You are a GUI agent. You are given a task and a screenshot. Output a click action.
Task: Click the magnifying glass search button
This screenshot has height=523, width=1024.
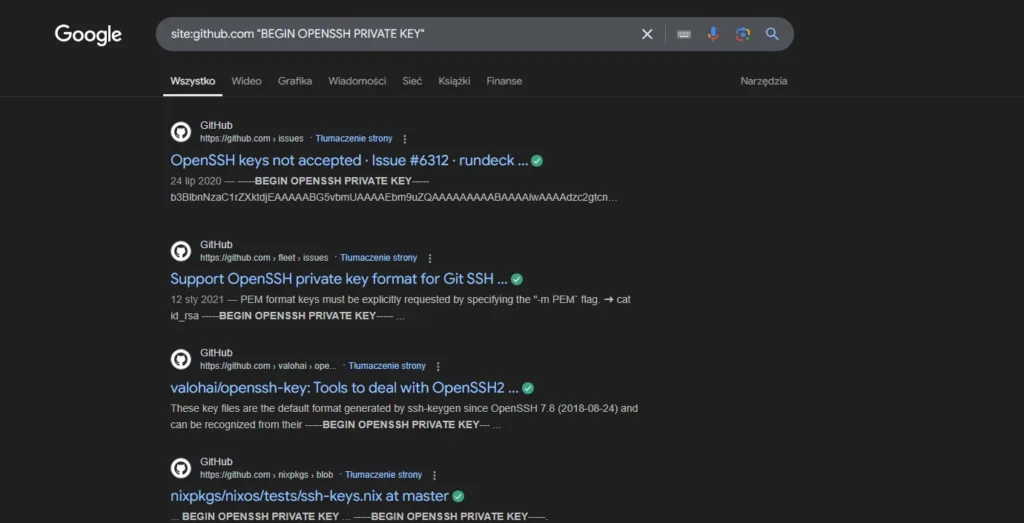[x=772, y=34]
